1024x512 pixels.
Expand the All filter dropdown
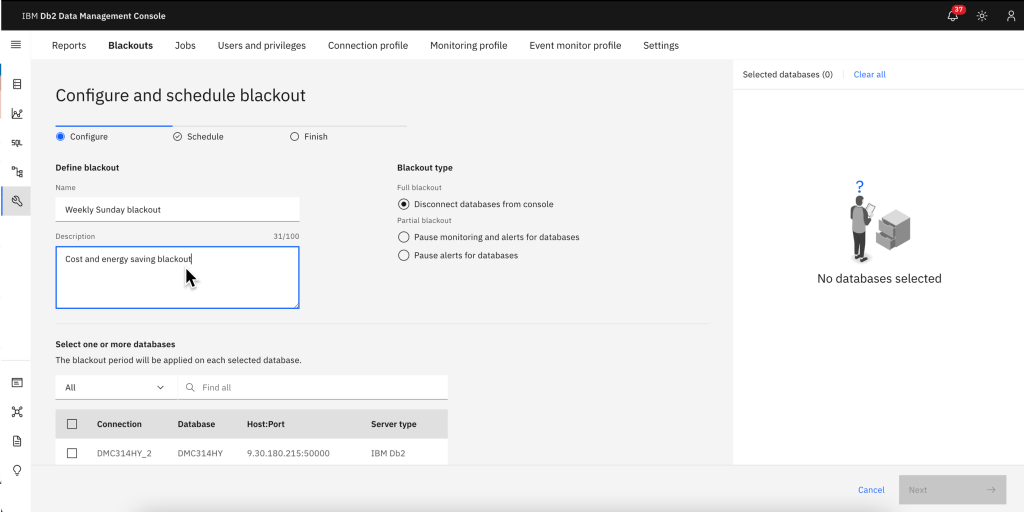(x=115, y=387)
